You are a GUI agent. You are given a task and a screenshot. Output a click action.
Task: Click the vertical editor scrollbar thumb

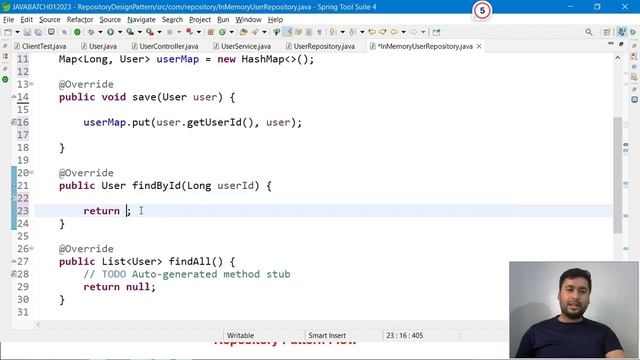618,175
